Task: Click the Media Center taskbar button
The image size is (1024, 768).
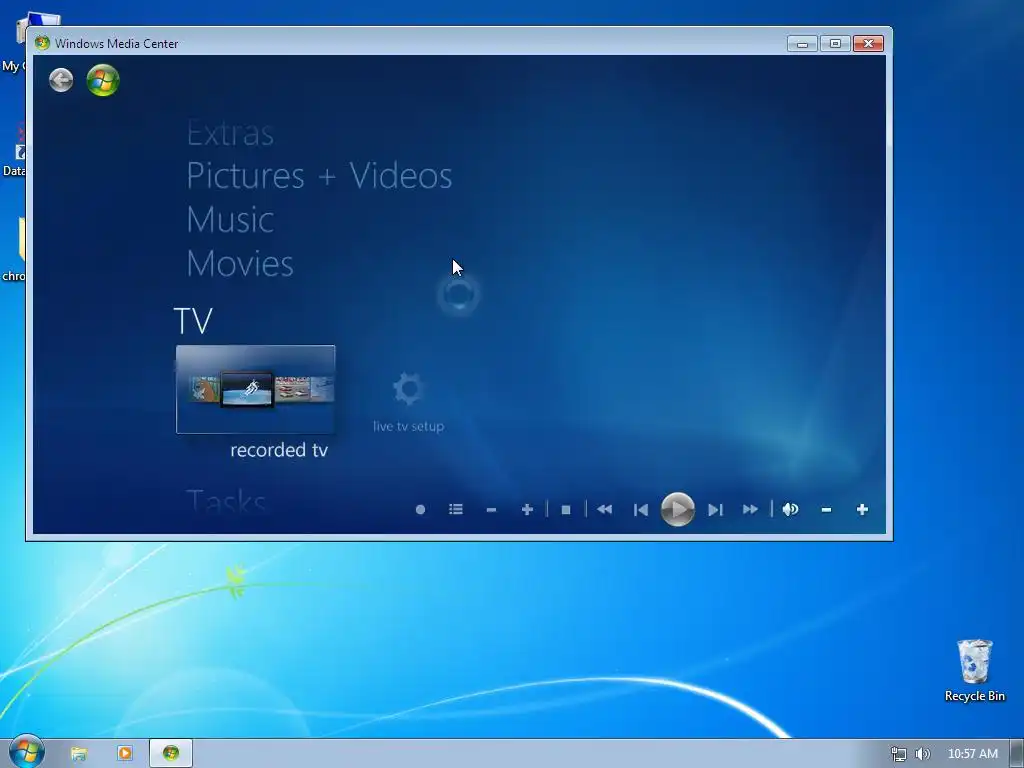Action: coord(171,754)
